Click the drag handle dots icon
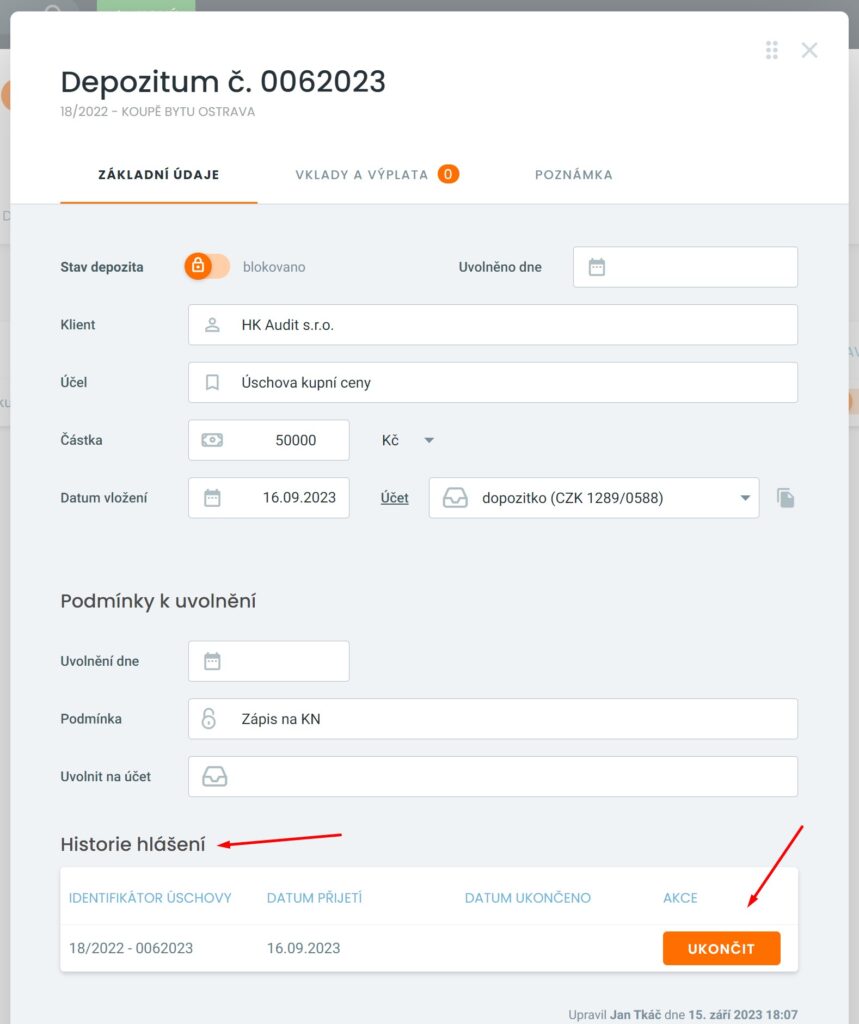The width and height of the screenshot is (859, 1024). 771,50
